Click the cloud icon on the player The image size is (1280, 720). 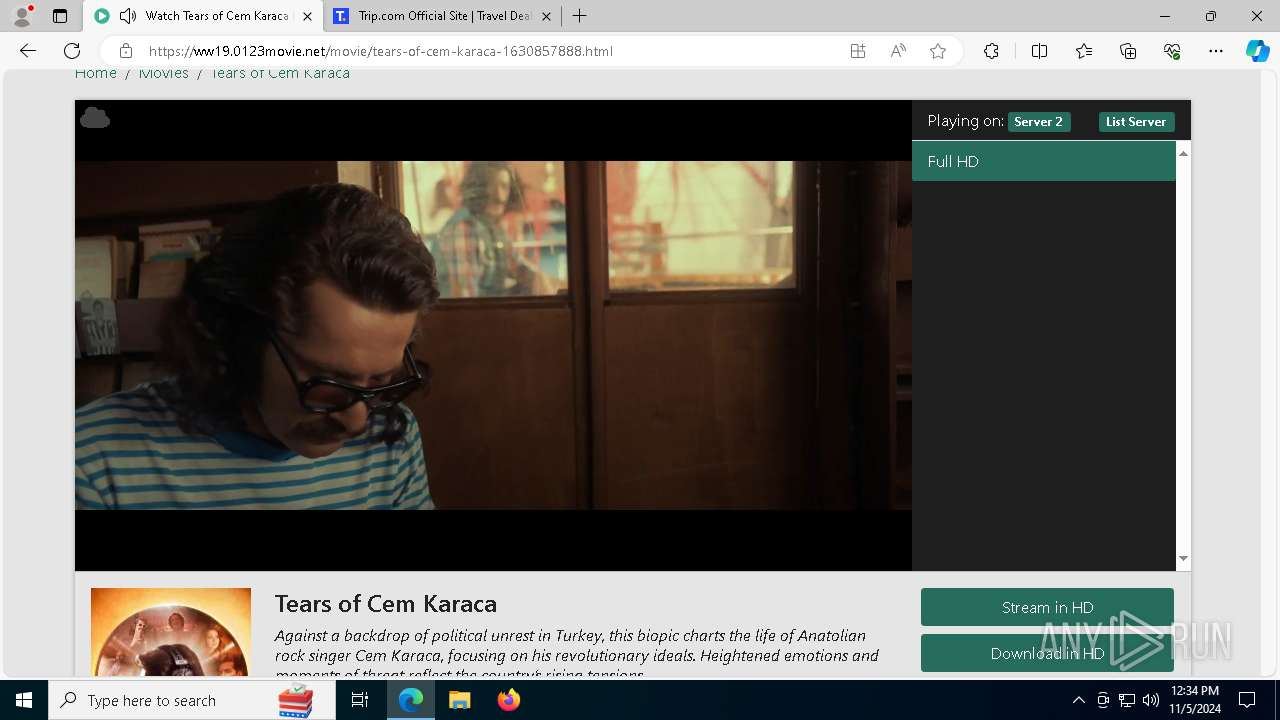95,118
